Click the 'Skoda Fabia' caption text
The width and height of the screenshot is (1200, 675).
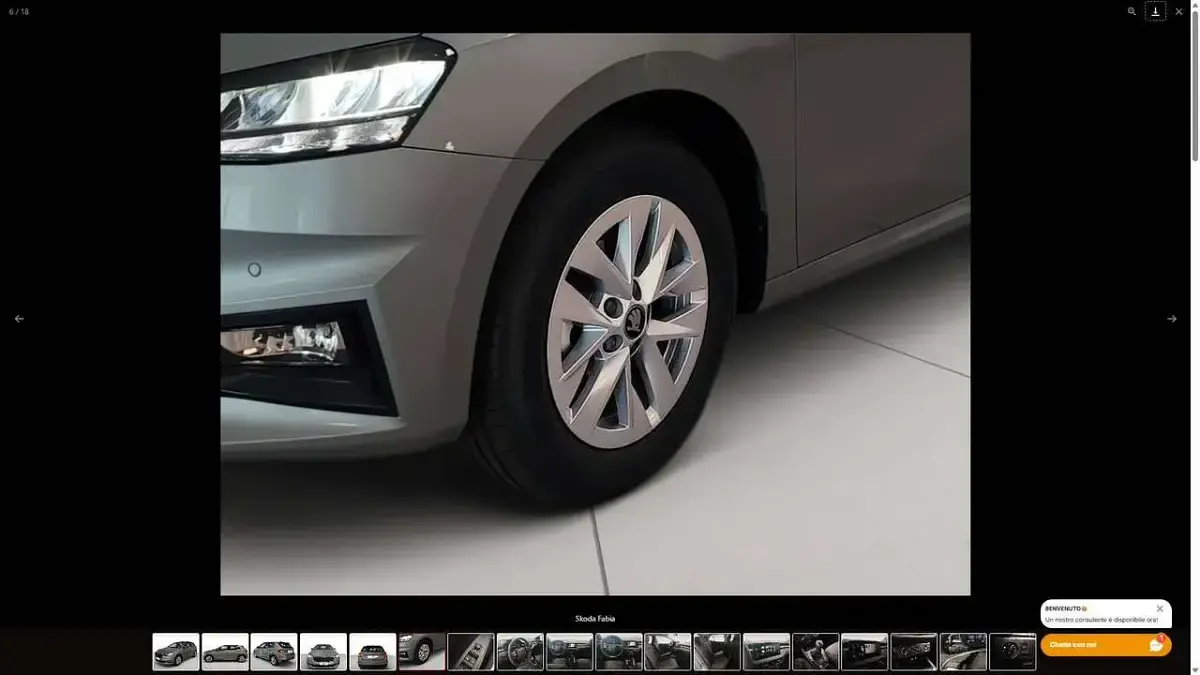(x=595, y=619)
